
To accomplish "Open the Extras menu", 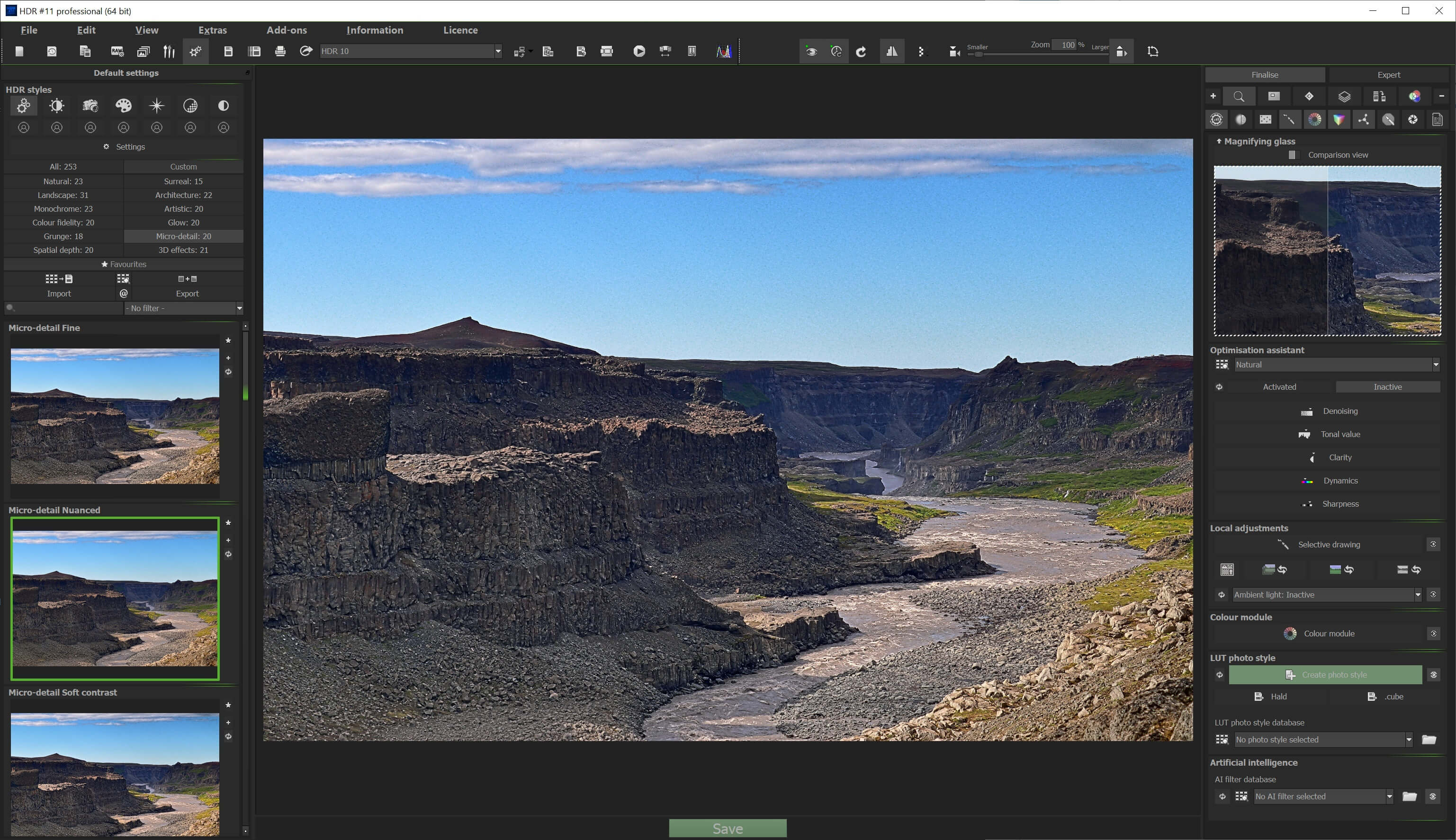I will [x=212, y=30].
